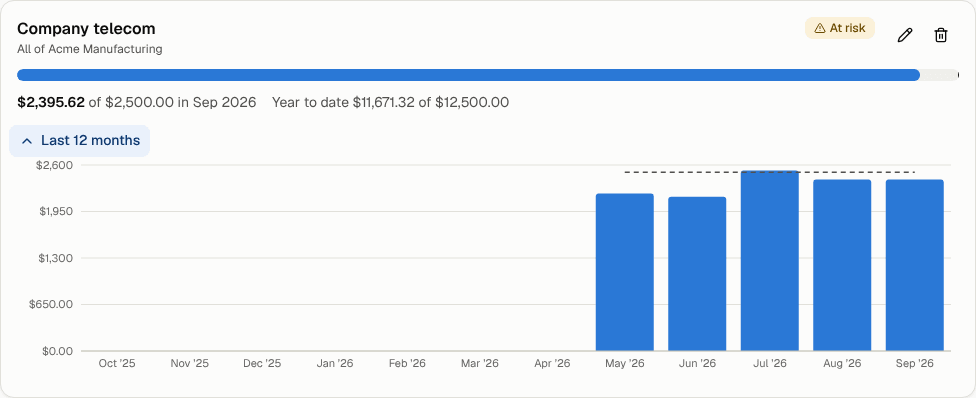Click the At risk warning badge

[840, 28]
